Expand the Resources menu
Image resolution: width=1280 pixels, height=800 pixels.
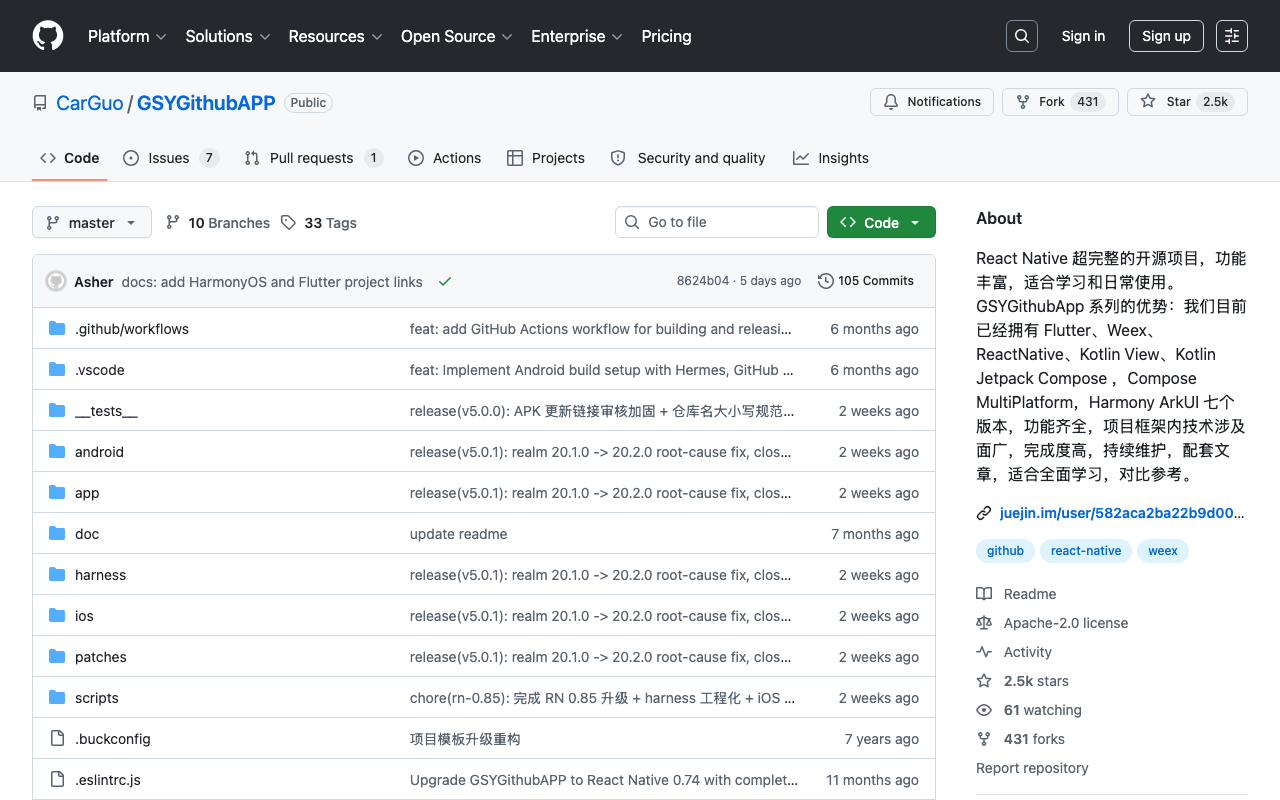tap(335, 36)
